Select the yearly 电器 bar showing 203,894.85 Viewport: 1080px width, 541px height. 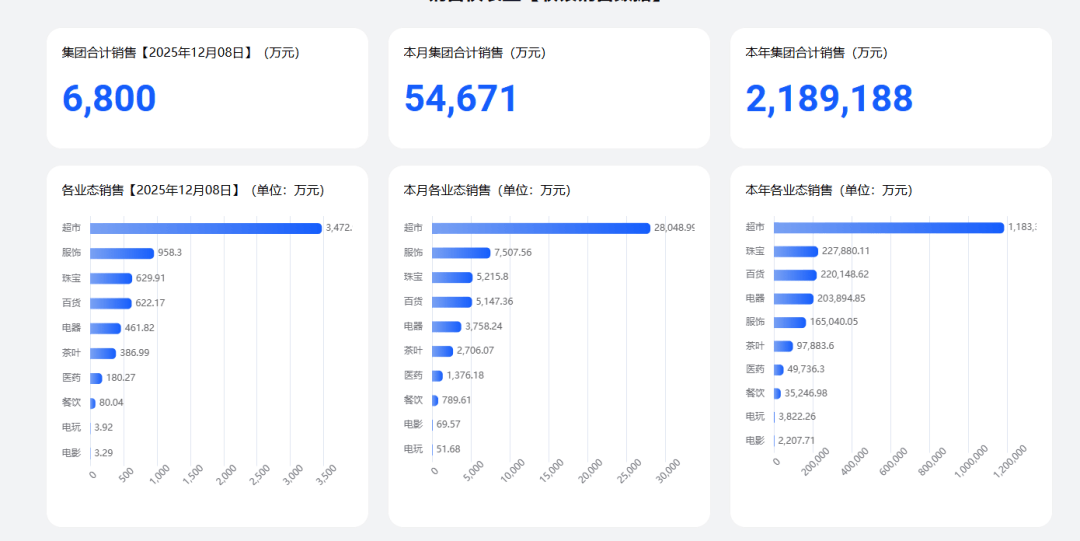click(793, 299)
